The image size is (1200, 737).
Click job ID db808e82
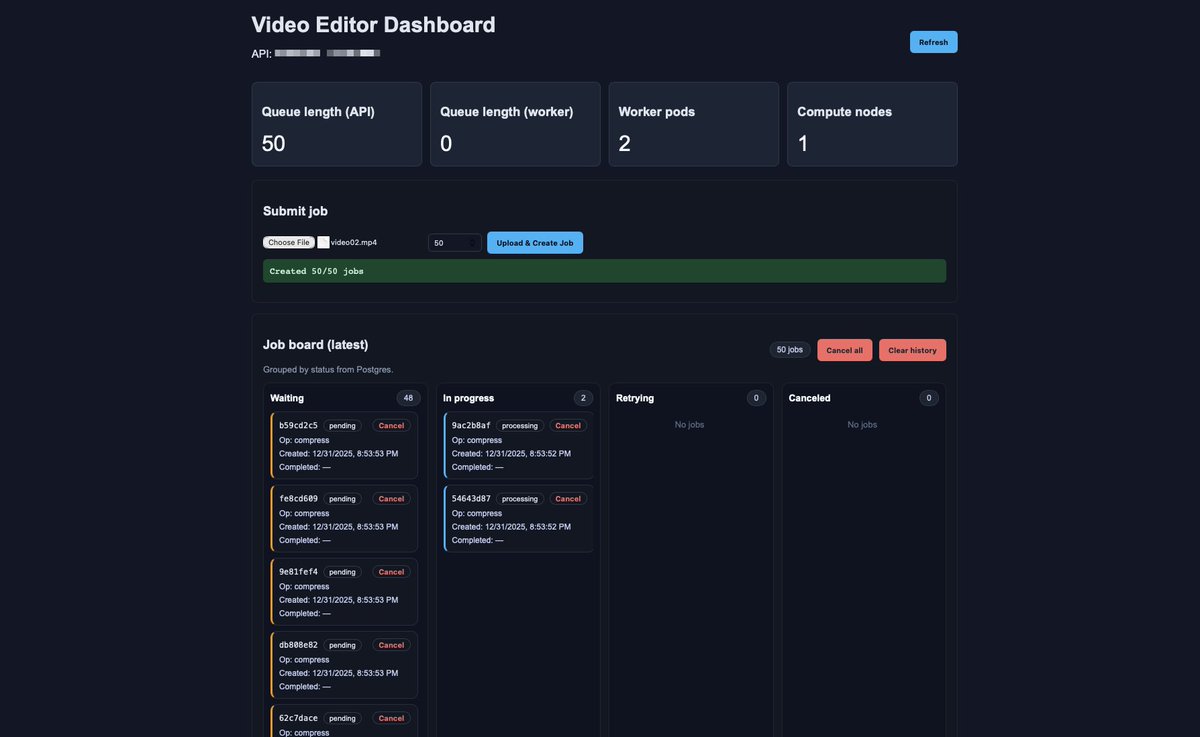click(x=298, y=645)
